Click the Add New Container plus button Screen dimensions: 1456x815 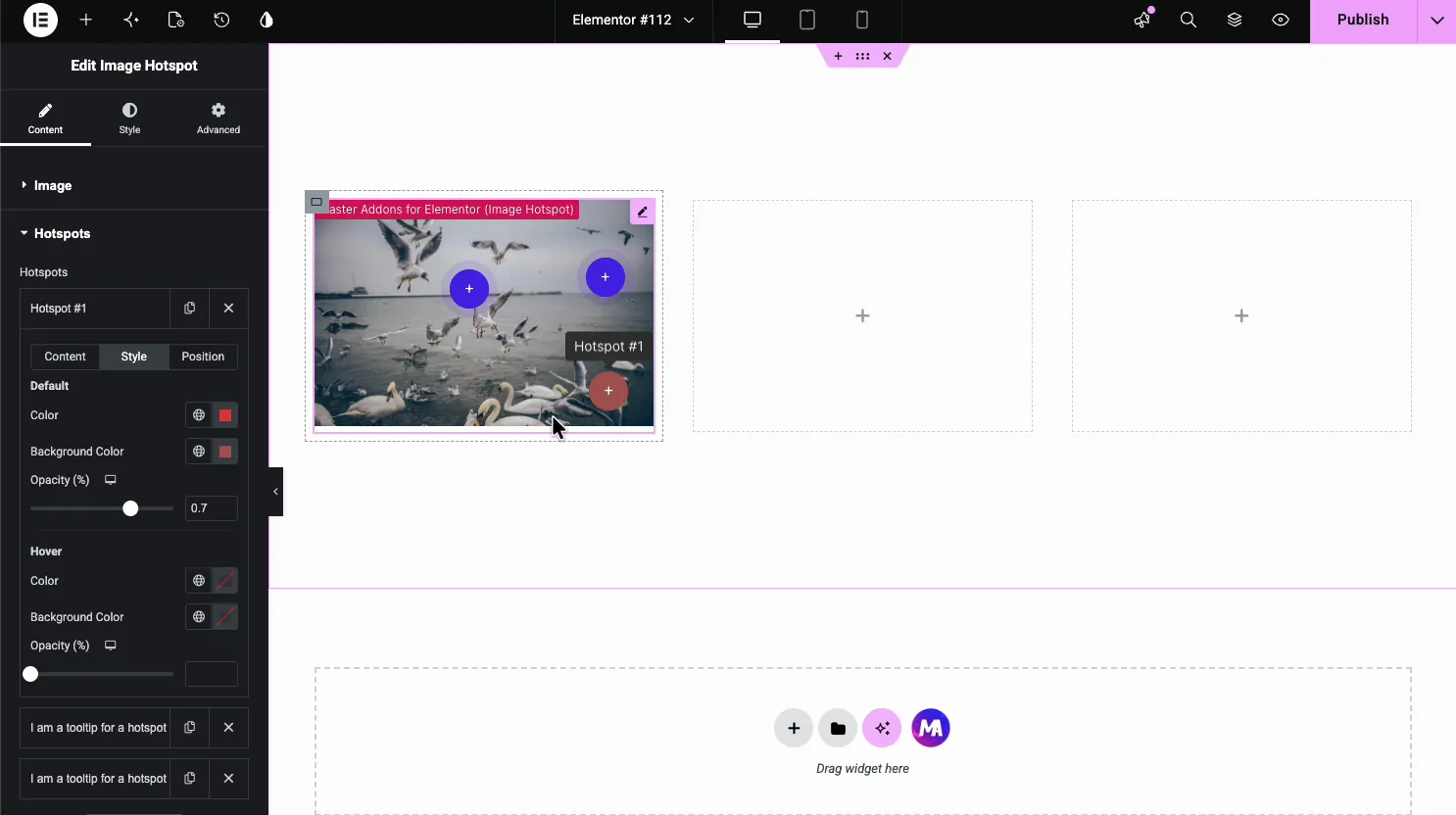click(x=794, y=728)
